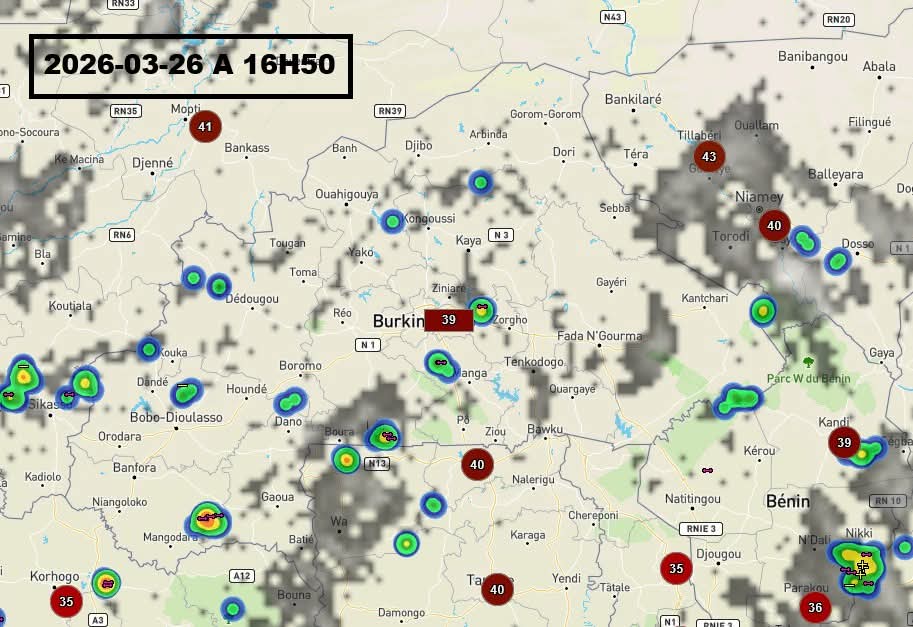913x627 pixels.
Task: Click the 2026-03-26 A 16H50 timestamp box
Action: point(190,66)
